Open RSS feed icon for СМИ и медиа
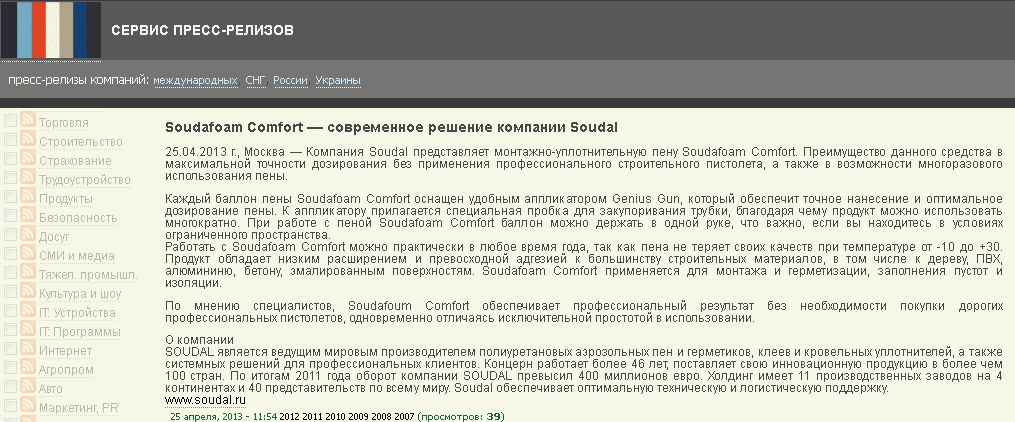1015x422 pixels. pyautogui.click(x=28, y=252)
